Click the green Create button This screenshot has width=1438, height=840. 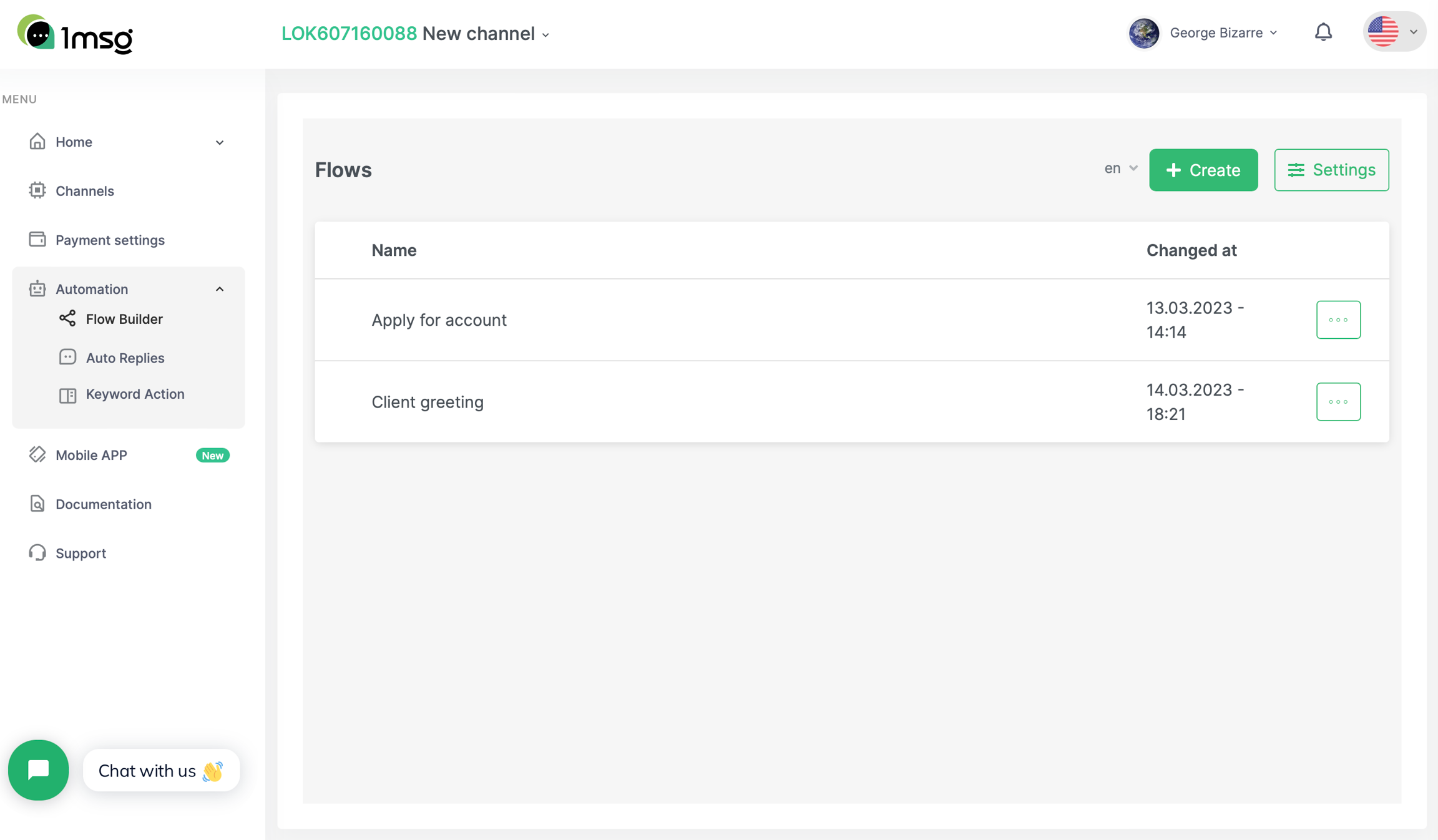point(1203,170)
